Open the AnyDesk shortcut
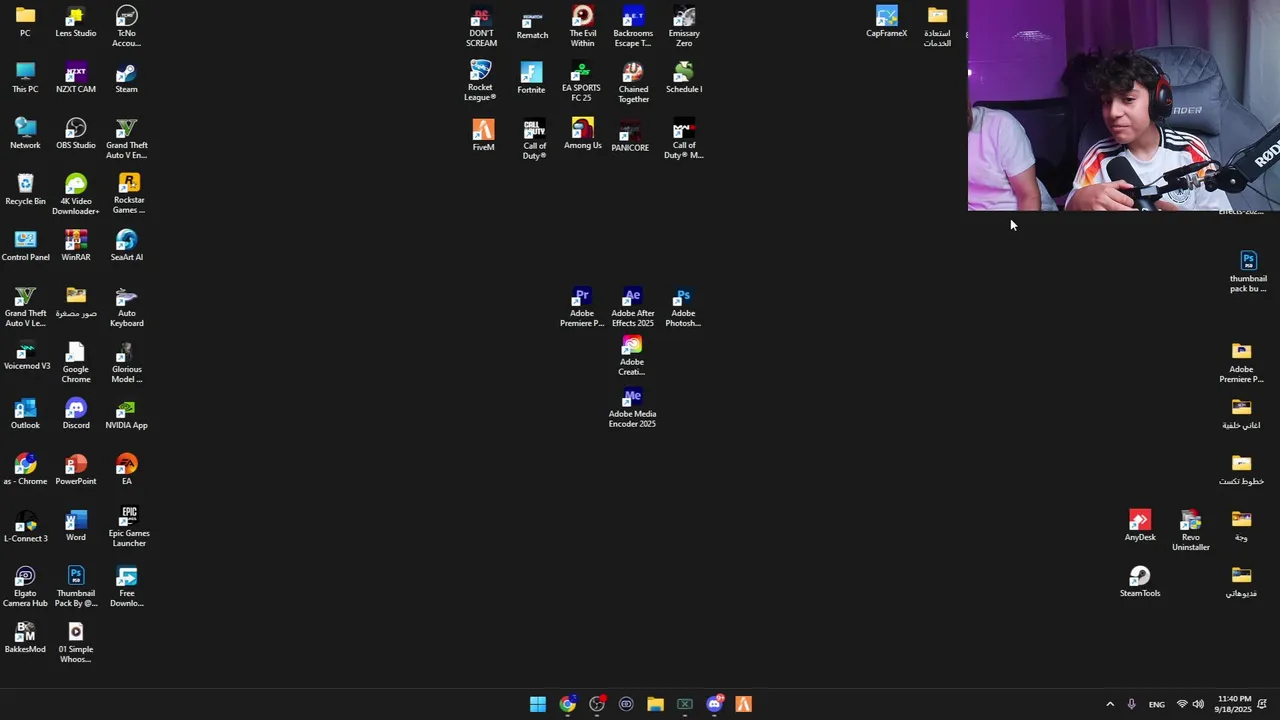Image resolution: width=1280 pixels, height=720 pixels. 1140,526
